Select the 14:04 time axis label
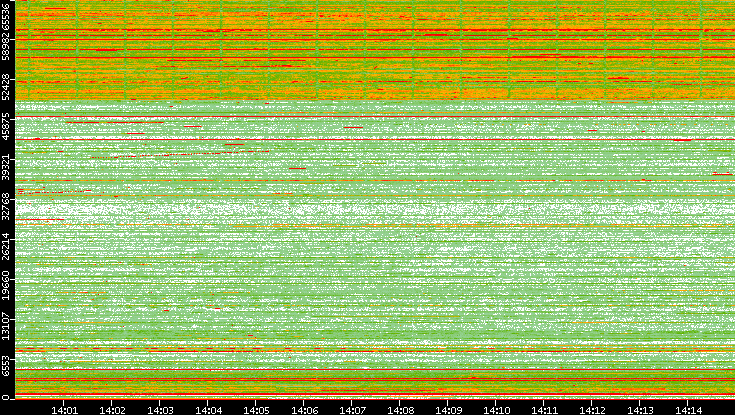 tap(209, 410)
